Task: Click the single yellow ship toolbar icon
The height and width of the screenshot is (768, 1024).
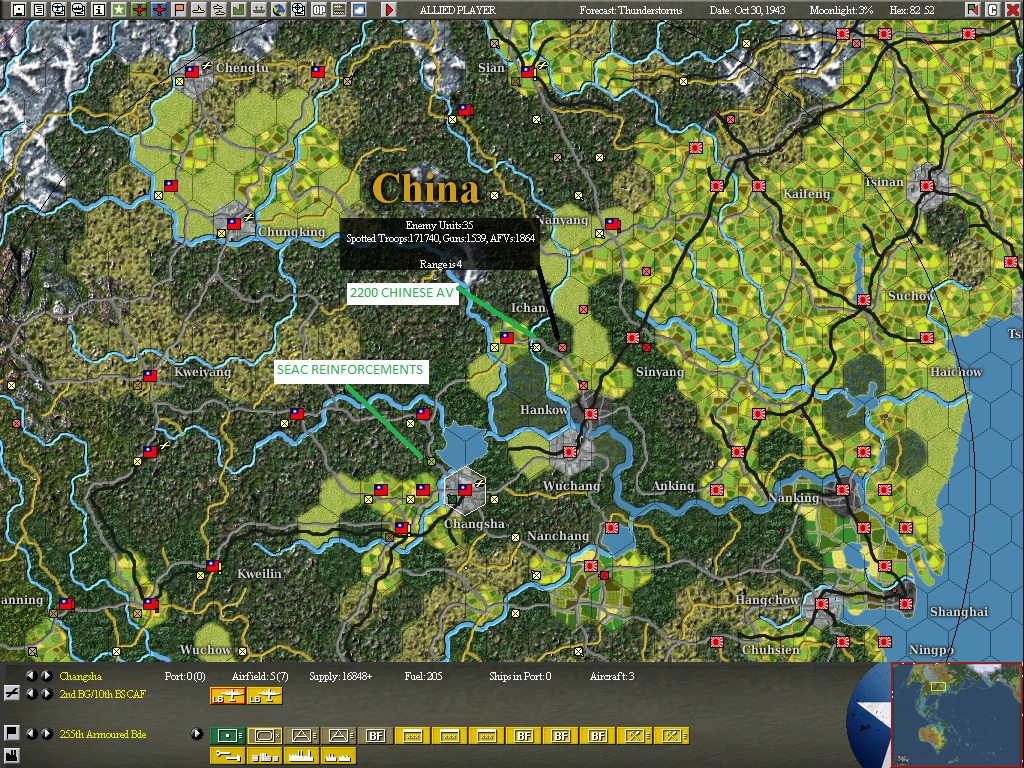Action: pyautogui.click(x=199, y=10)
